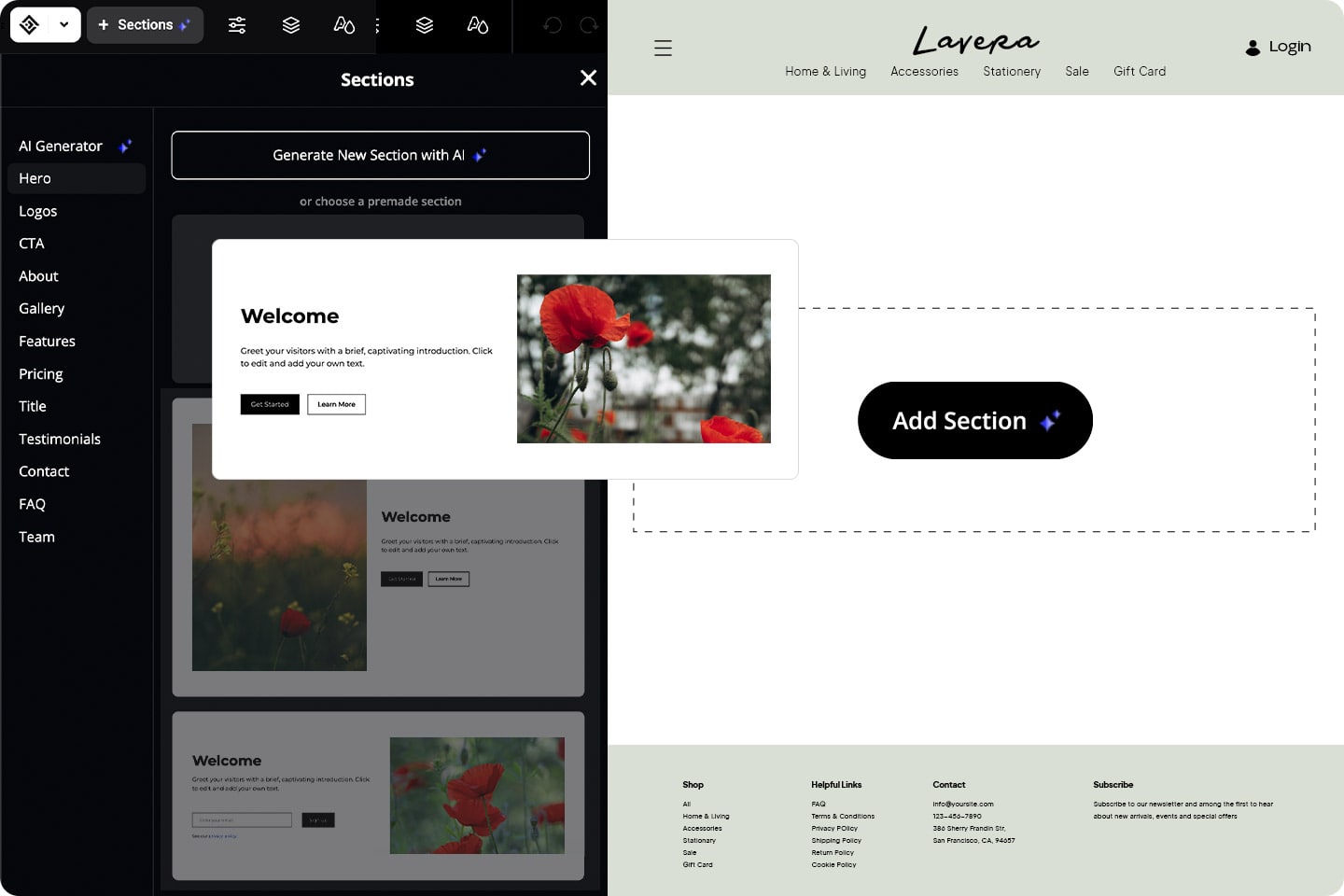Click the site builder logo icon

point(29,25)
